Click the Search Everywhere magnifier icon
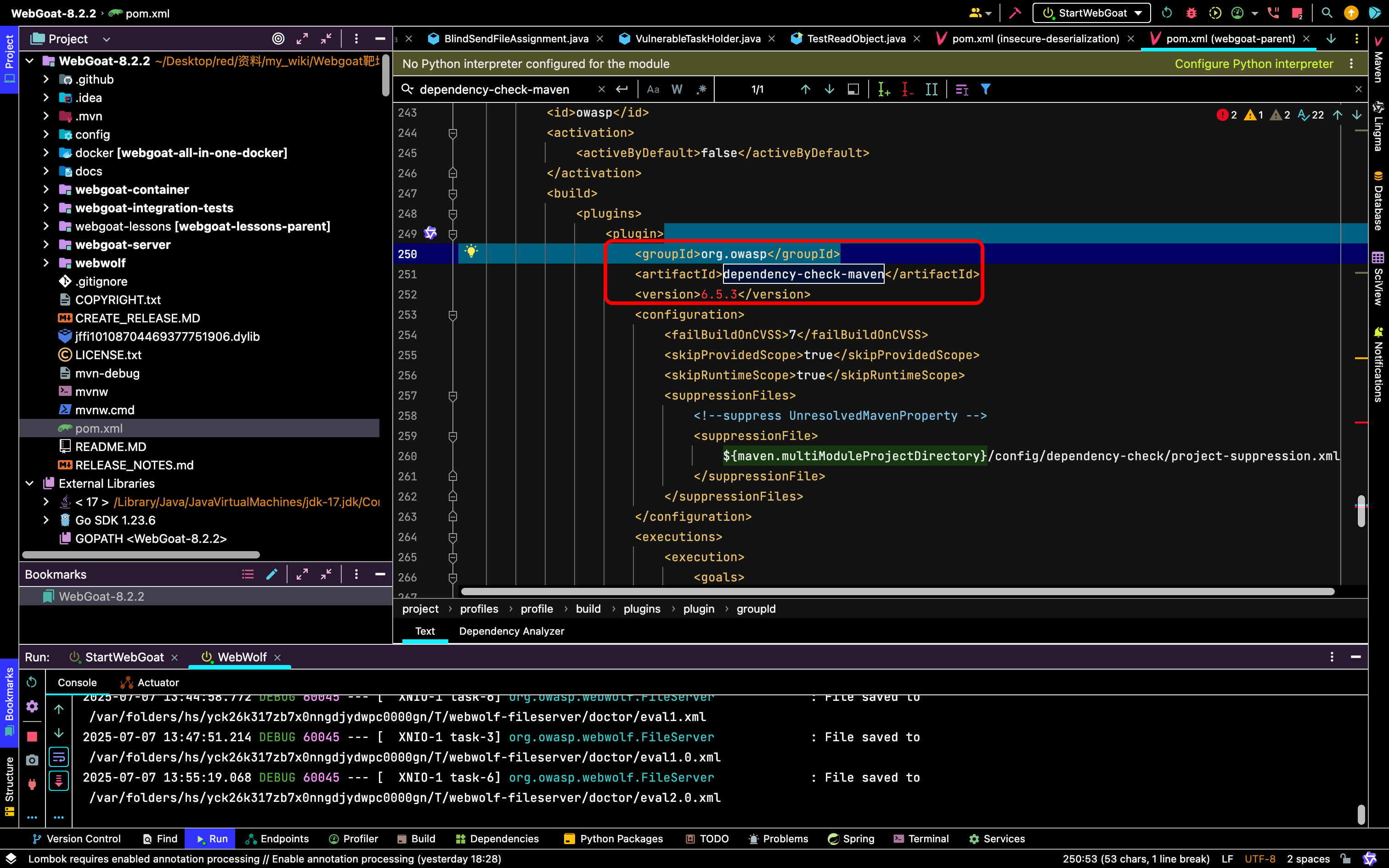1389x868 pixels. tap(1327, 13)
